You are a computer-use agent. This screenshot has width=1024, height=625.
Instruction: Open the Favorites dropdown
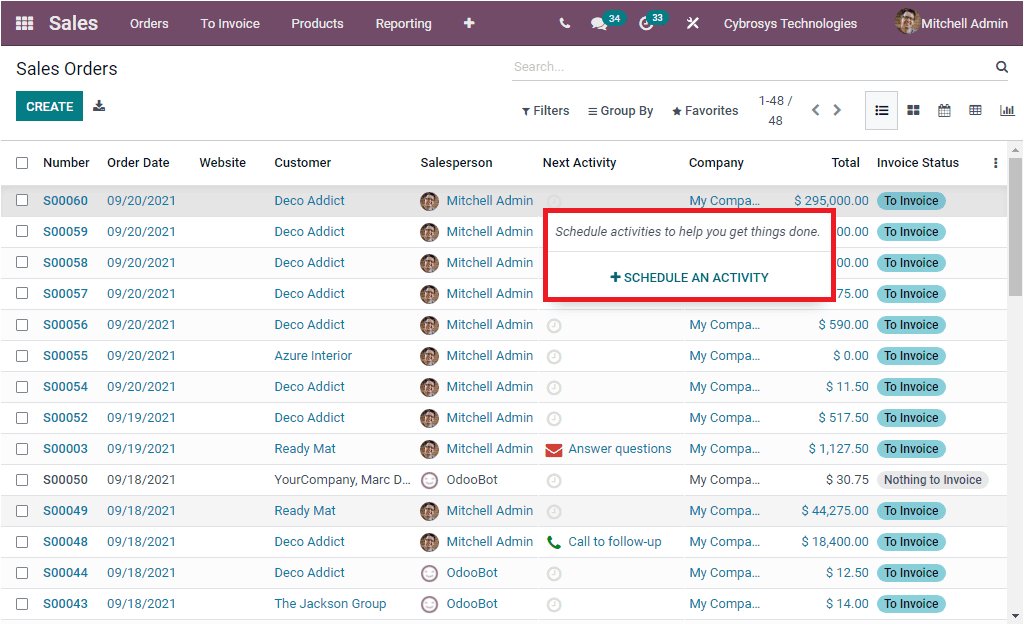point(704,110)
